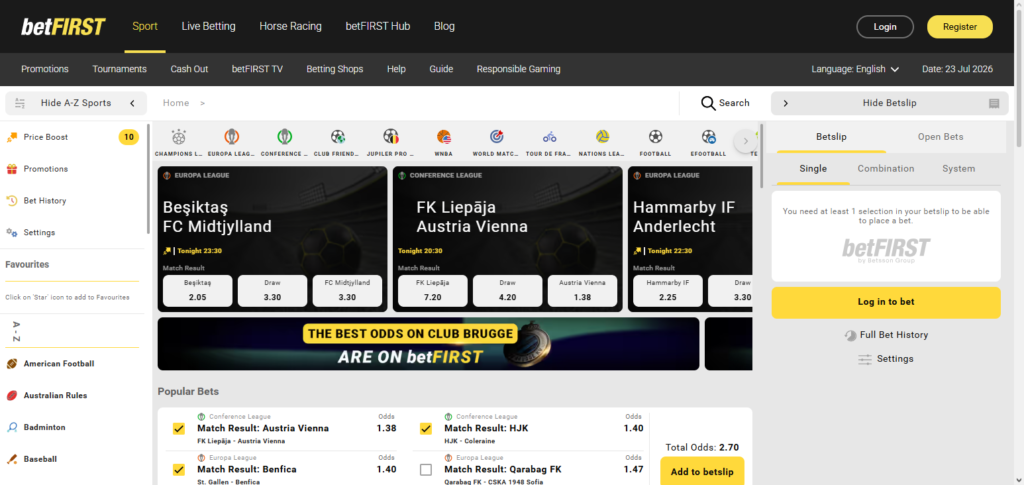1024x485 pixels.
Task: Uncheck Match Result: HJK popular bet
Action: tap(426, 429)
